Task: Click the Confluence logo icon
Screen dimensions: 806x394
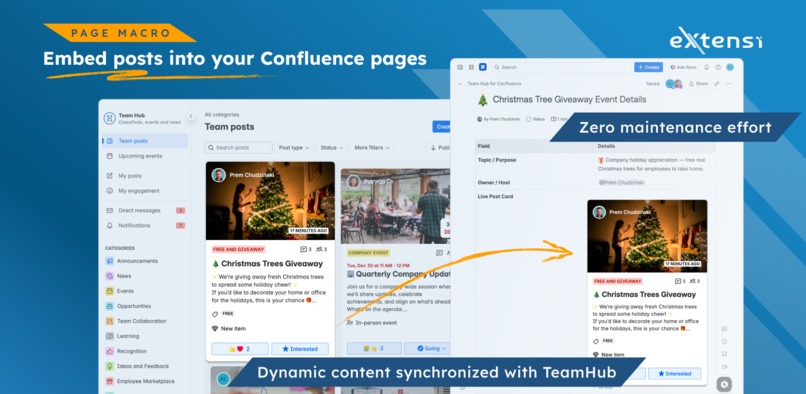Action: pos(483,67)
